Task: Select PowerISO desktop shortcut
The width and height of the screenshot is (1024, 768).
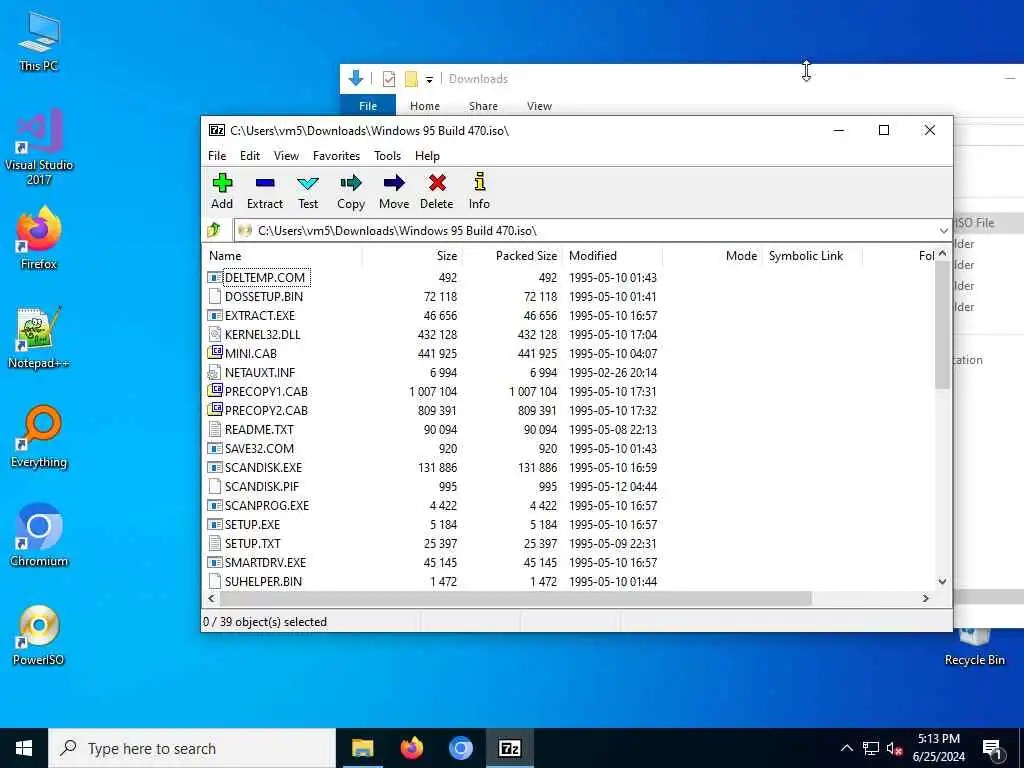Action: [39, 635]
